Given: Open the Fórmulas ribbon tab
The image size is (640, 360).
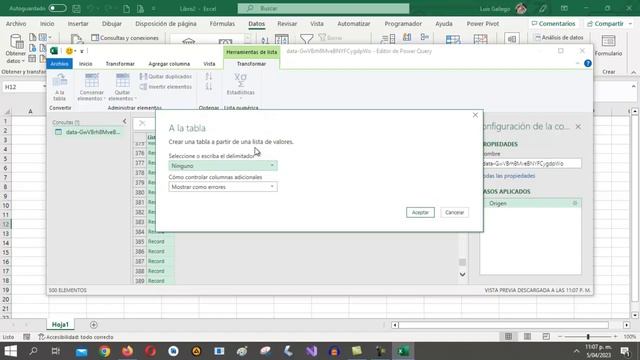Looking at the screenshot, I should pyautogui.click(x=222, y=24).
